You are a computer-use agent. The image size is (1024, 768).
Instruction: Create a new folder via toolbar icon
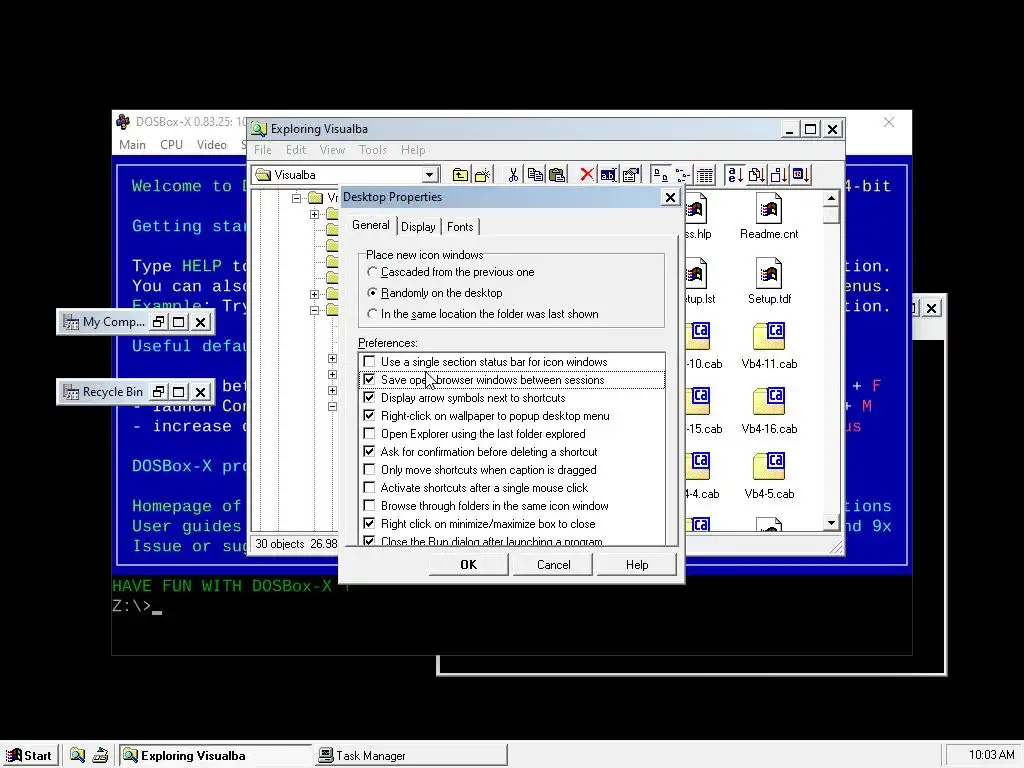pos(483,175)
